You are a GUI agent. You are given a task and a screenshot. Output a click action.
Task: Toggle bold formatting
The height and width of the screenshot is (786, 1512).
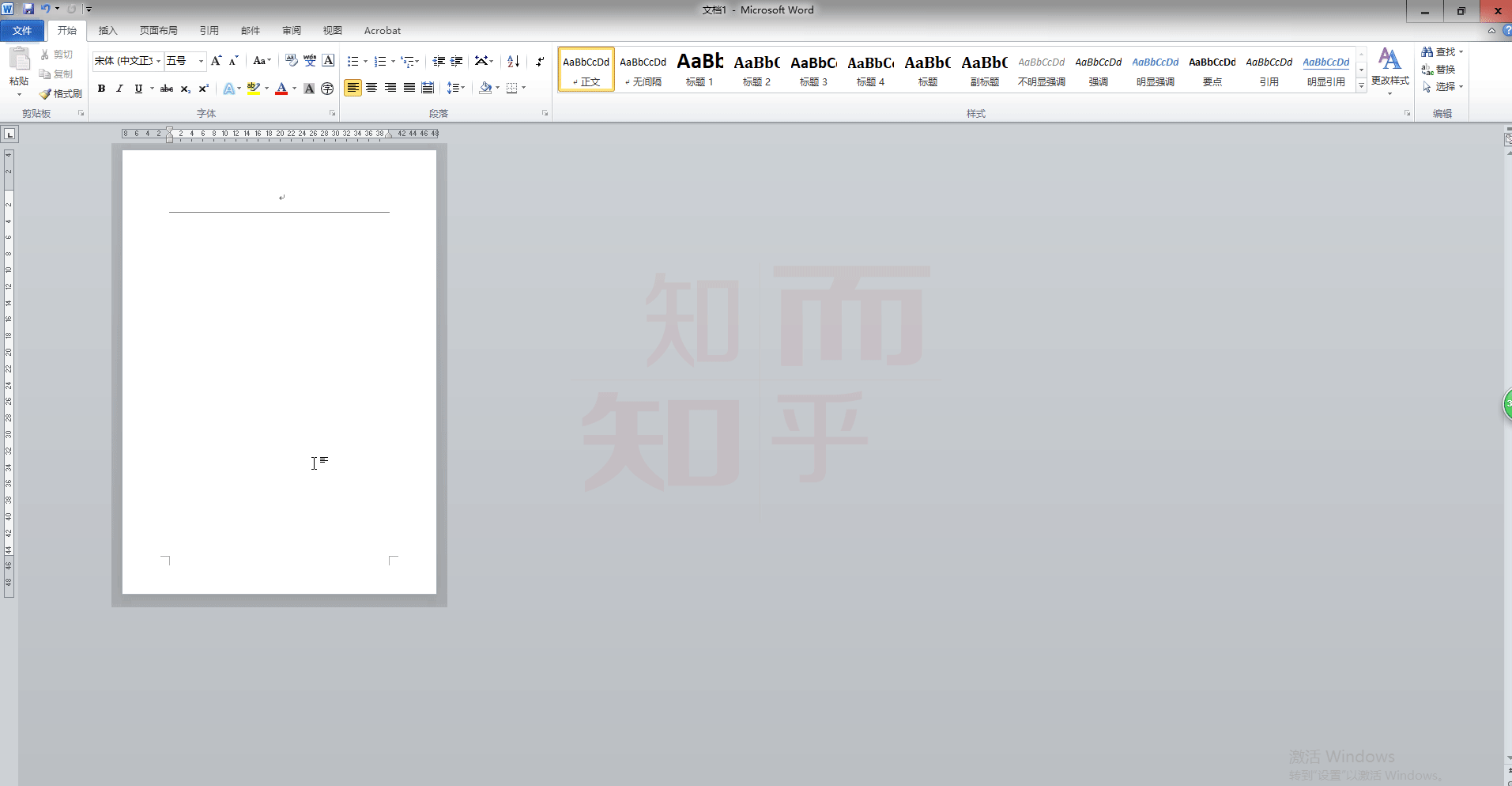point(101,89)
